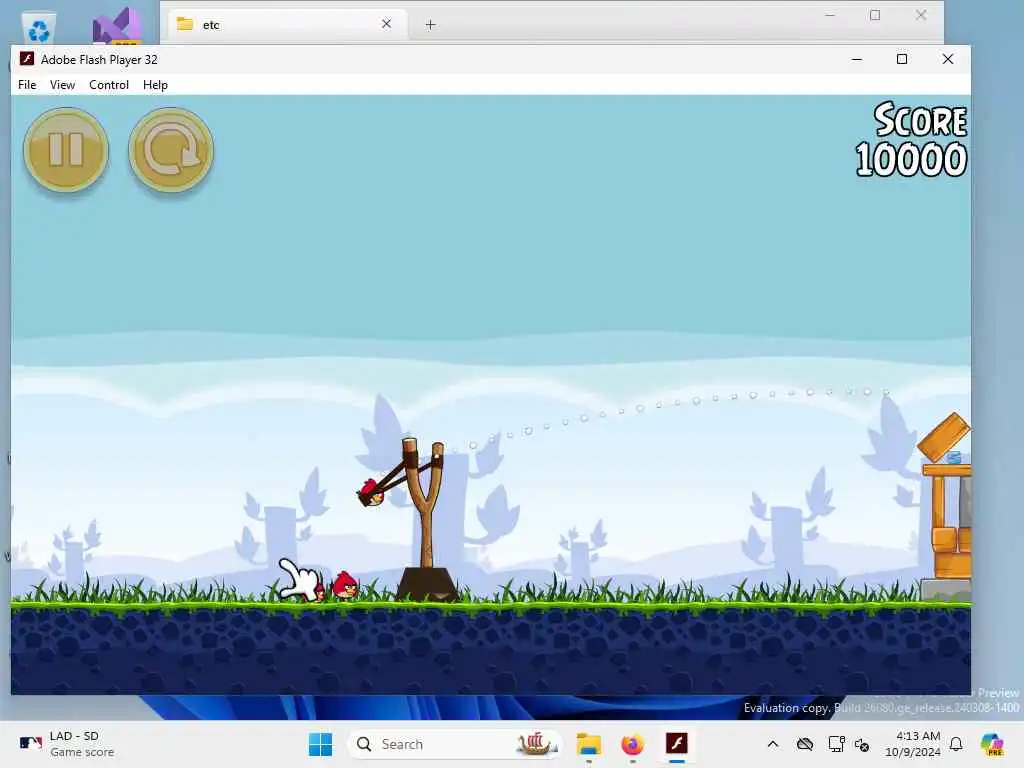Viewport: 1024px width, 768px height.
Task: Open the View menu in Flash Player
Action: 63,85
